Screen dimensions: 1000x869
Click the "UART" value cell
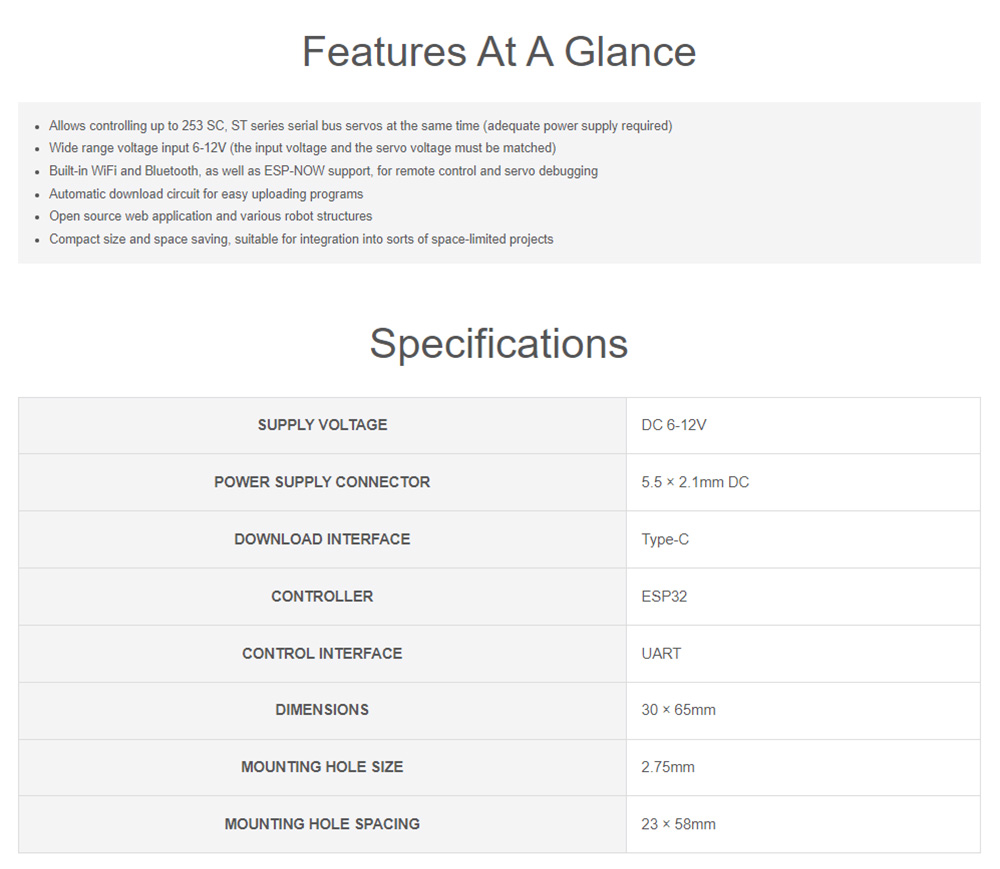[x=661, y=653]
